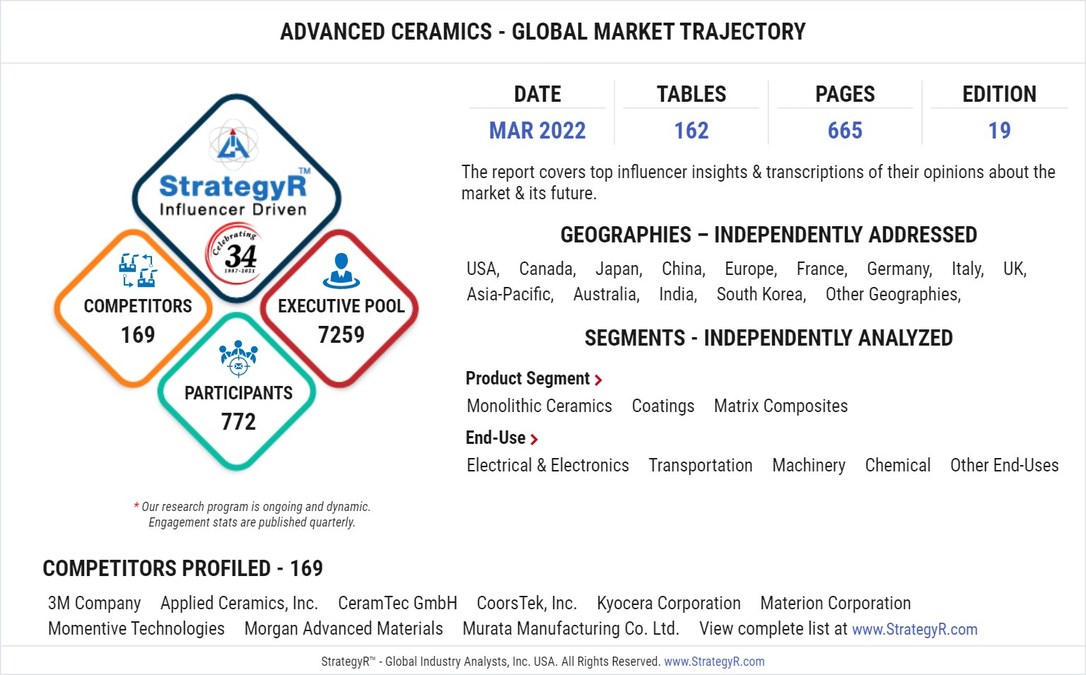Viewport: 1086px width, 675px height.
Task: Click the Executive Pool person icon
Action: point(341,271)
